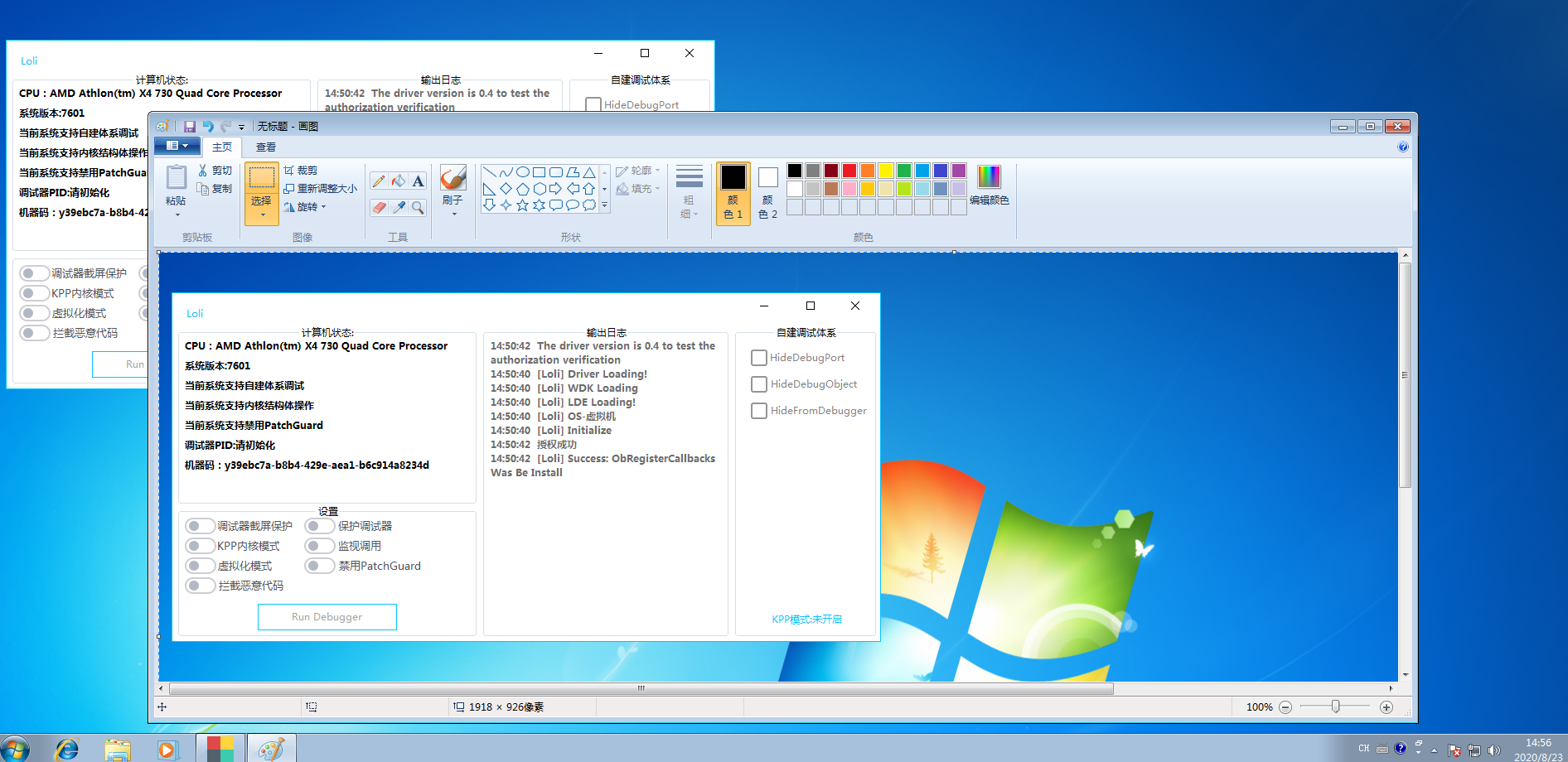
Task: Toggle 调试器截屏保护 switch in Loli window
Action: [x=34, y=273]
